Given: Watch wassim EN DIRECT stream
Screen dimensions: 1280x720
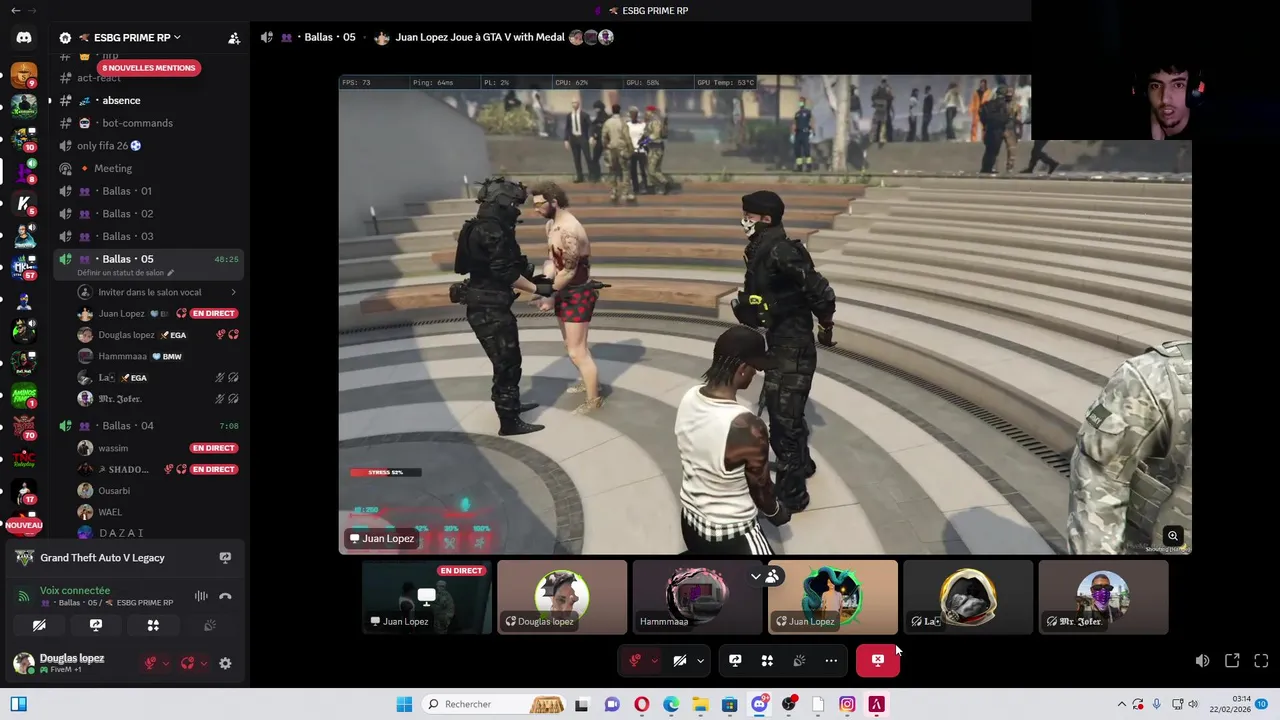Looking at the screenshot, I should [x=213, y=448].
